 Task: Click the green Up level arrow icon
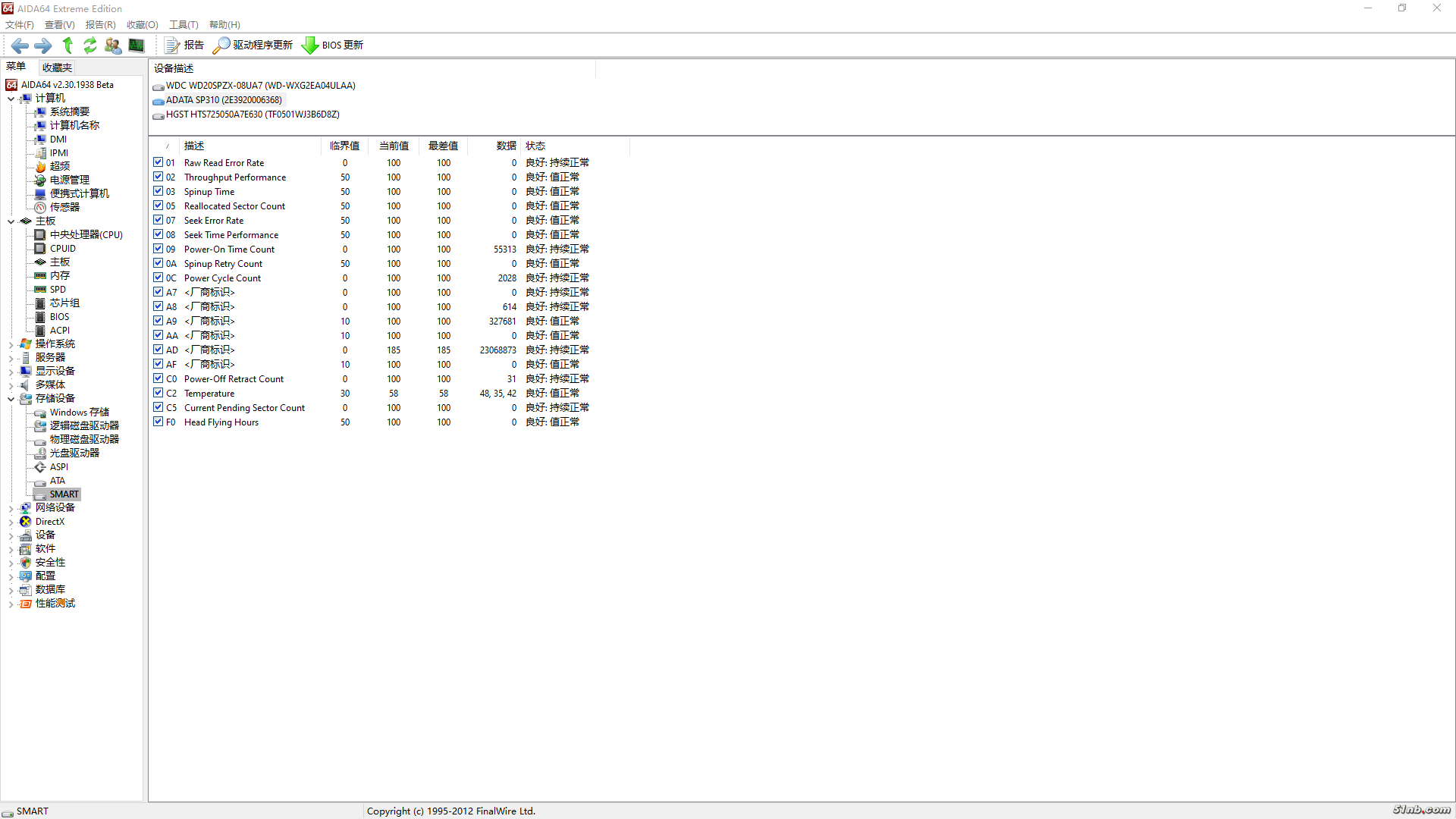[x=67, y=45]
